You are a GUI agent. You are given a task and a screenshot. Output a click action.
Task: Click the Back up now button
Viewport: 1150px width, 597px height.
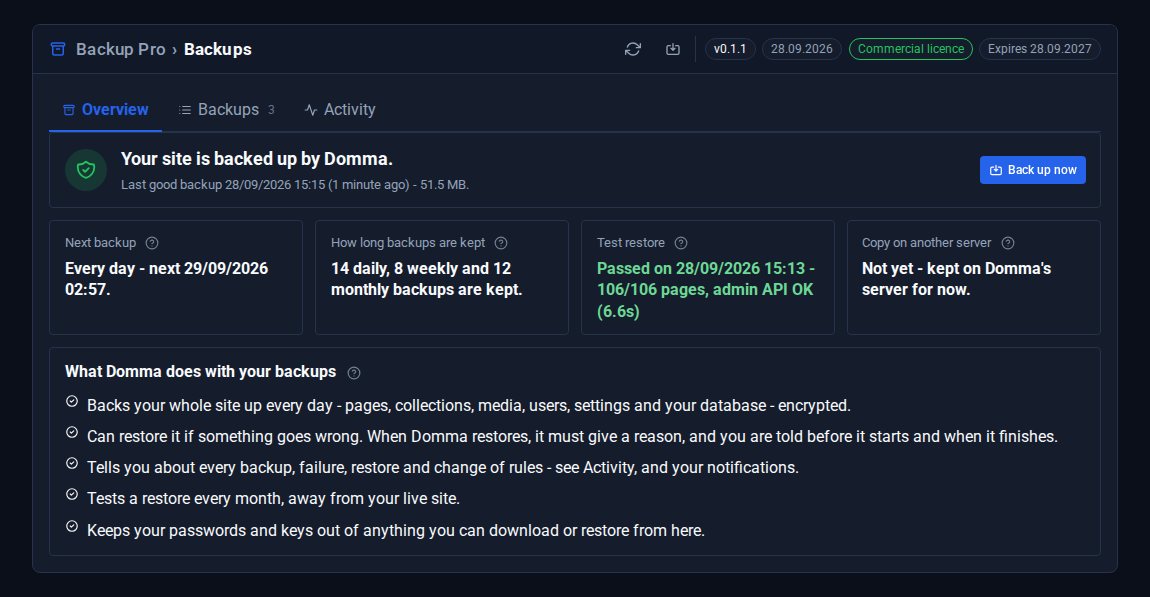click(x=1033, y=170)
